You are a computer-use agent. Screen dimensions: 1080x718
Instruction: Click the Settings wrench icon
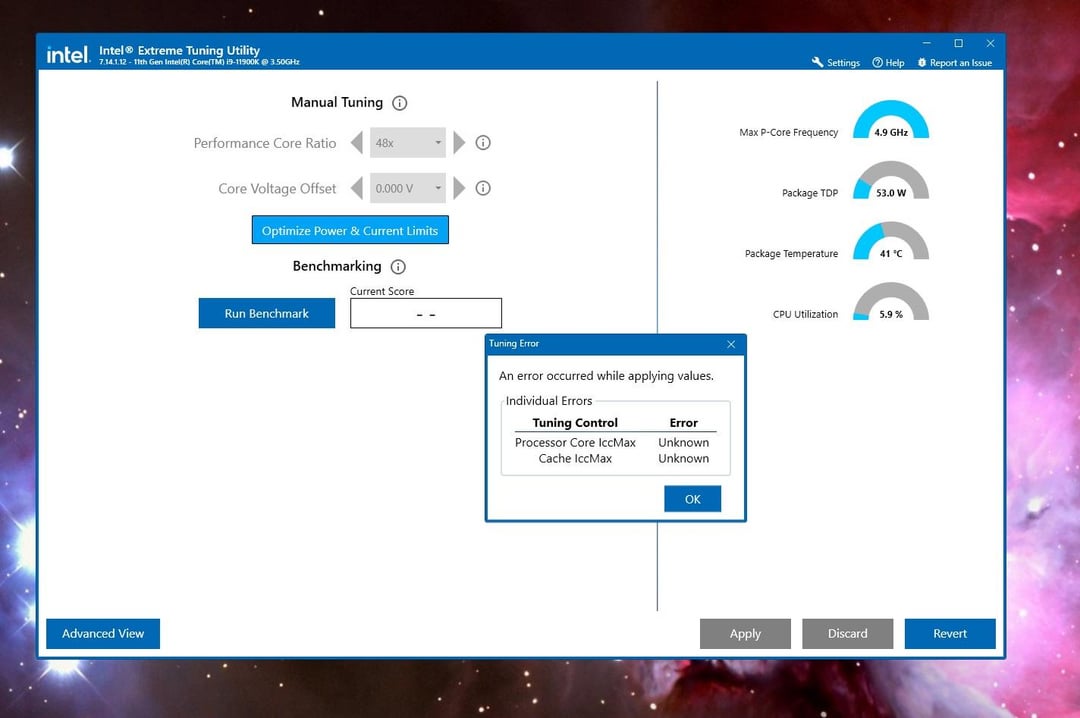818,62
